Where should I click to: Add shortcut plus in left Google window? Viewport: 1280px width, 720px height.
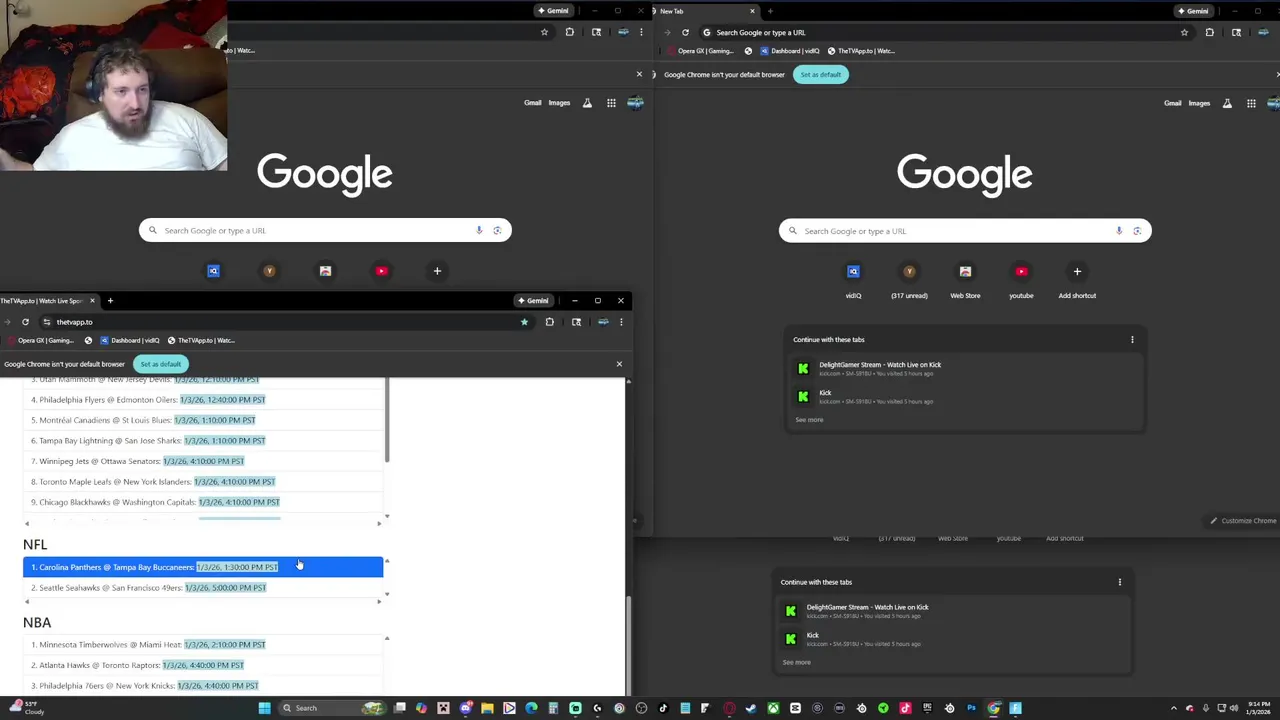[437, 271]
